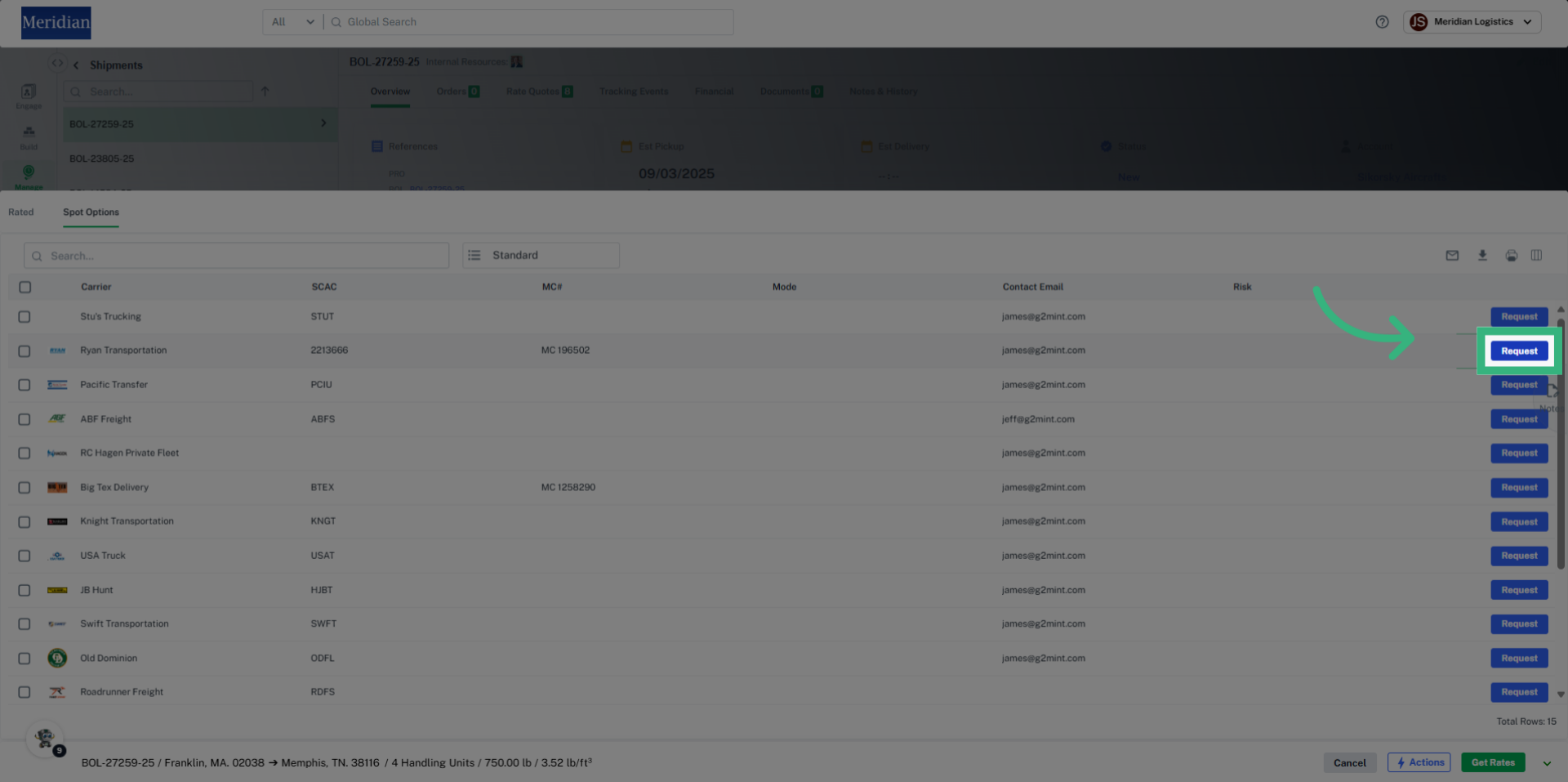Open the Overview tab
1568x782 pixels.
tap(390, 92)
